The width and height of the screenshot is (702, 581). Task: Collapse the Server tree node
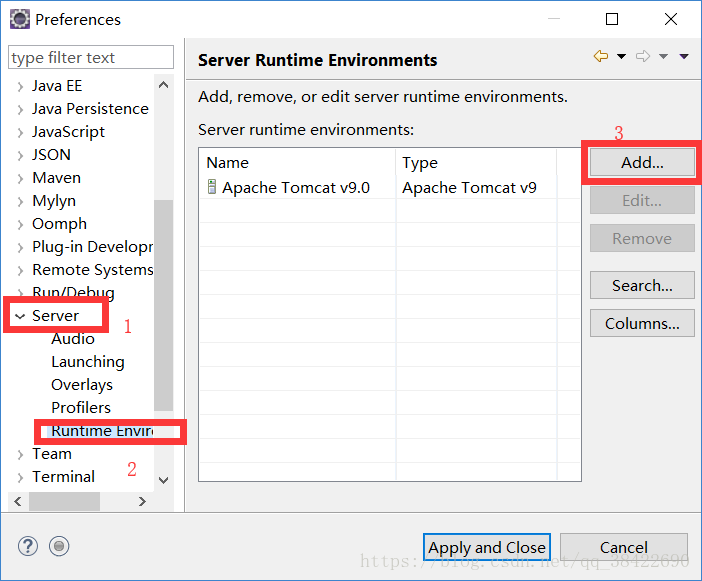point(20,316)
